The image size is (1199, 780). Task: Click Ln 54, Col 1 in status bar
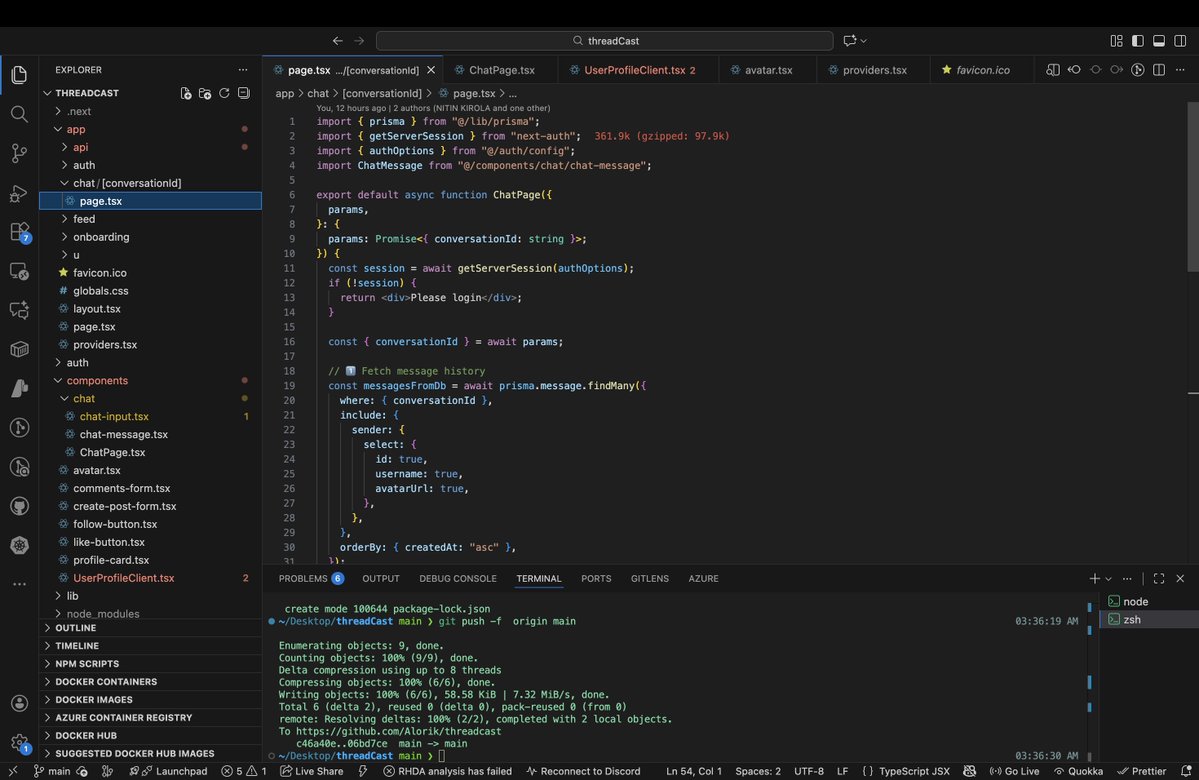[694, 771]
